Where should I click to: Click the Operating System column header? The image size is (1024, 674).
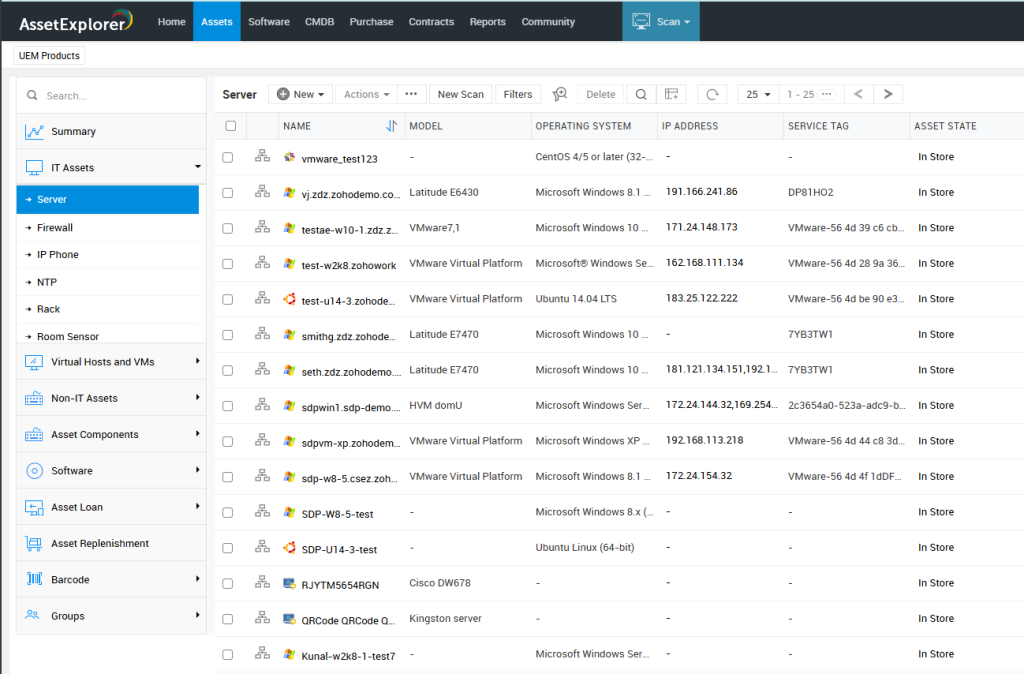tap(583, 126)
